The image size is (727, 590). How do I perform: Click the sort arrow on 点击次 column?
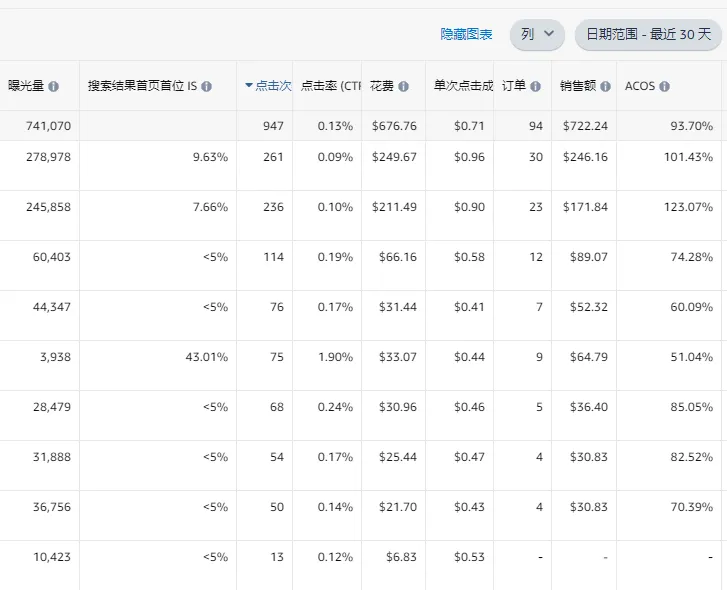pyautogui.click(x=249, y=85)
